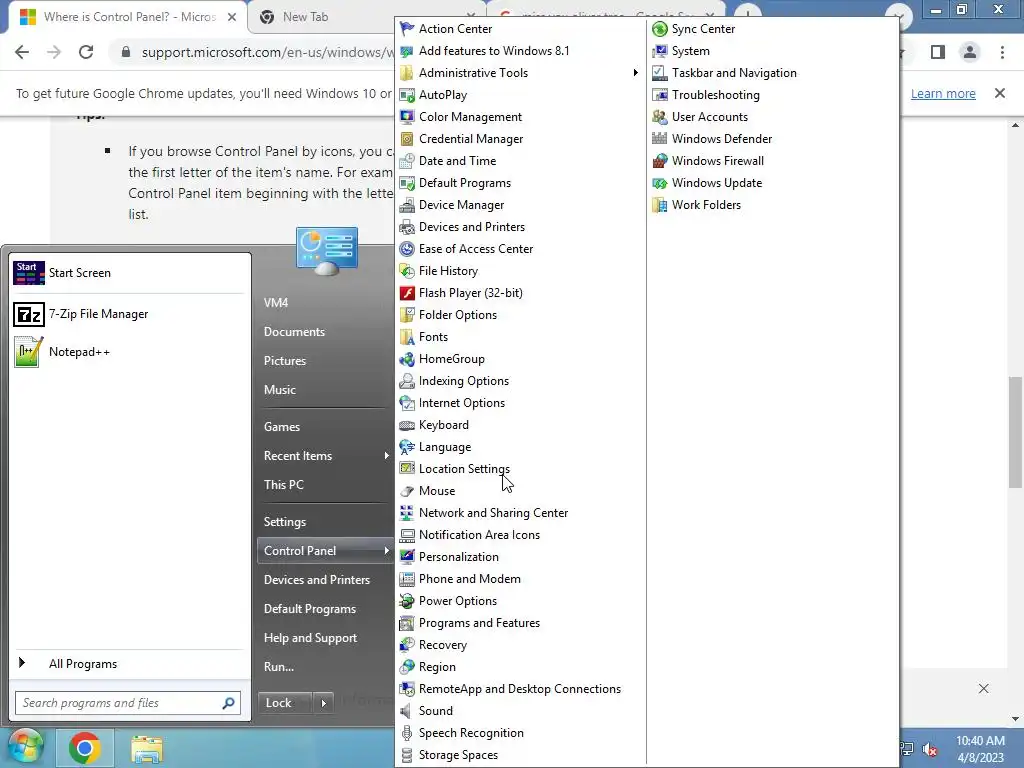Image resolution: width=1024 pixels, height=768 pixels.
Task: Click the 7-Zip File Manager icon
Action: point(29,315)
